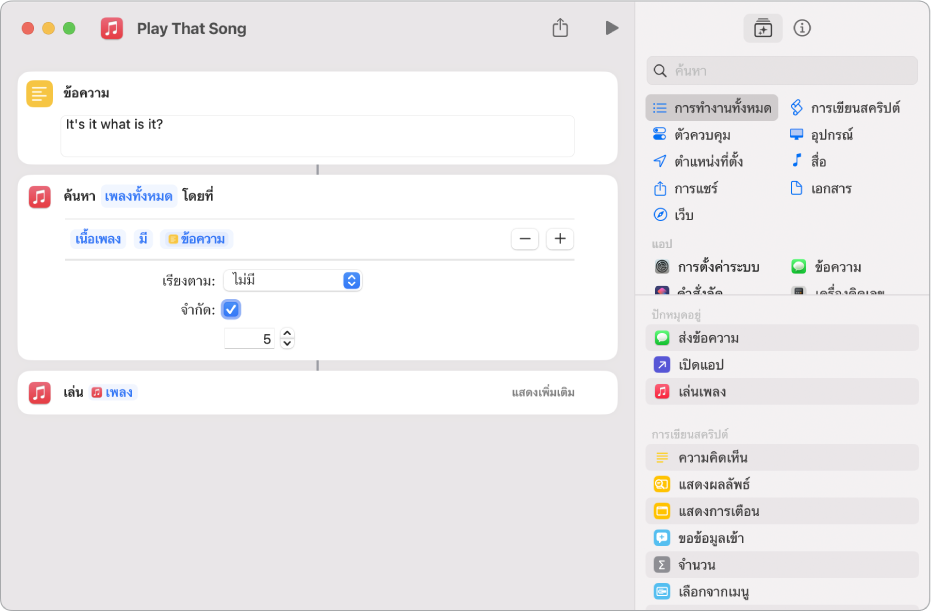Click the Share shortcut icon

(560, 28)
